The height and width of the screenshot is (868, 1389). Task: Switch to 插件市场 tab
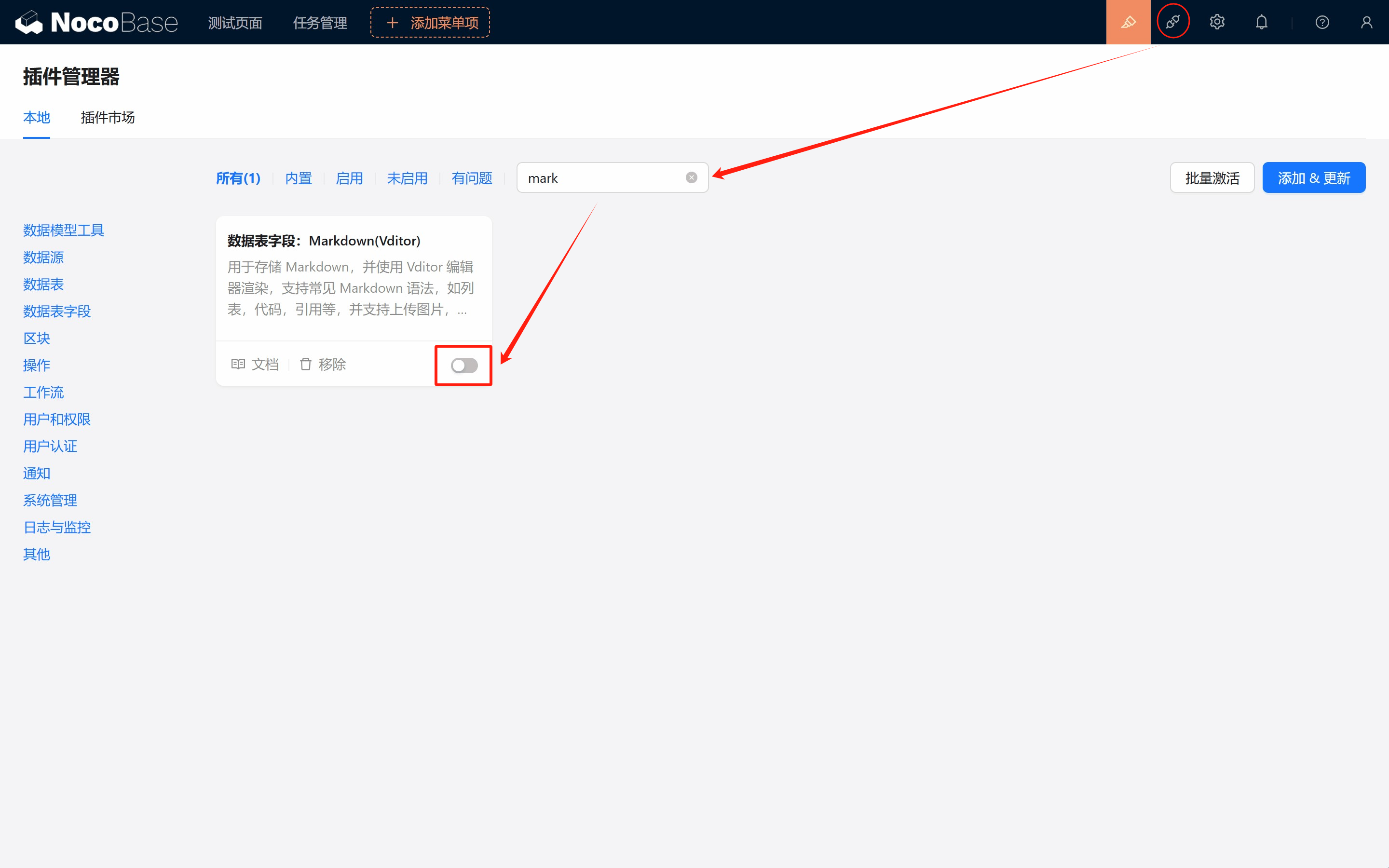coord(108,117)
